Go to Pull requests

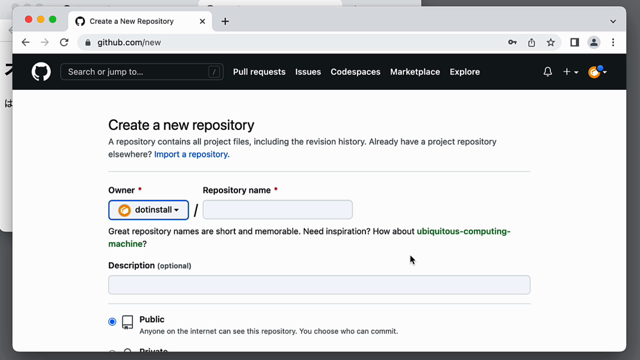(259, 72)
